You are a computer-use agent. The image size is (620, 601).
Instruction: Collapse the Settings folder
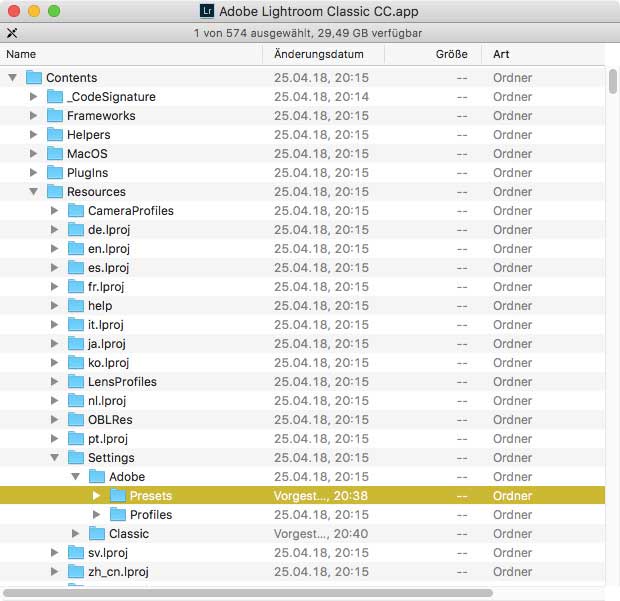[x=55, y=457]
